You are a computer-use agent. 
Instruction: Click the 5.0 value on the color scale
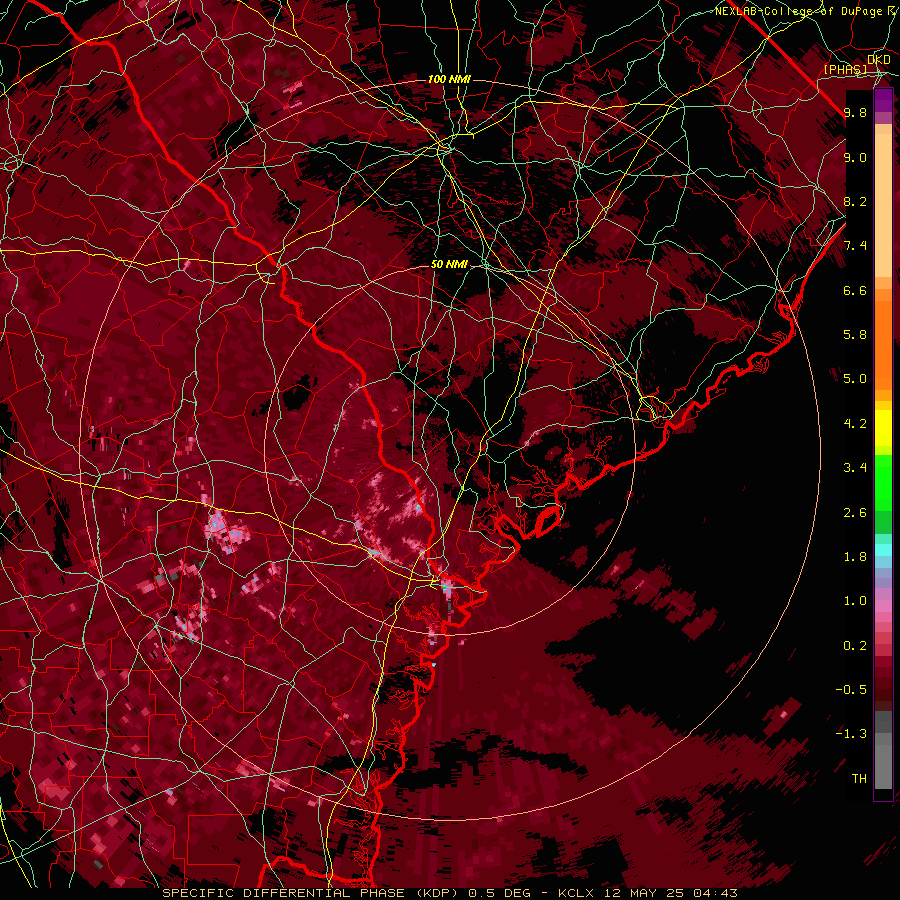(855, 379)
